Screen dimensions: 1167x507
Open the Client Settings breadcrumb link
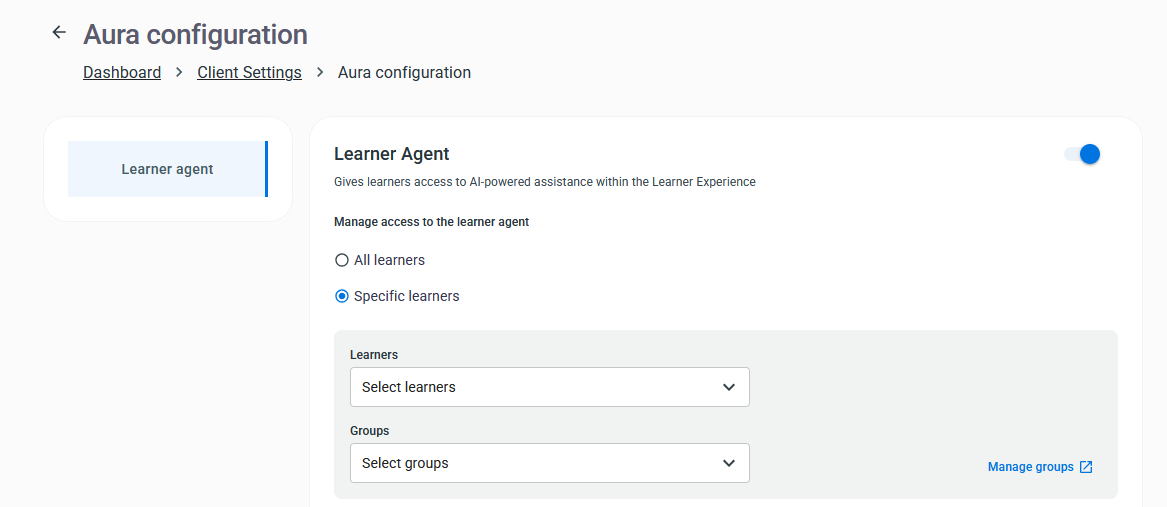[249, 72]
